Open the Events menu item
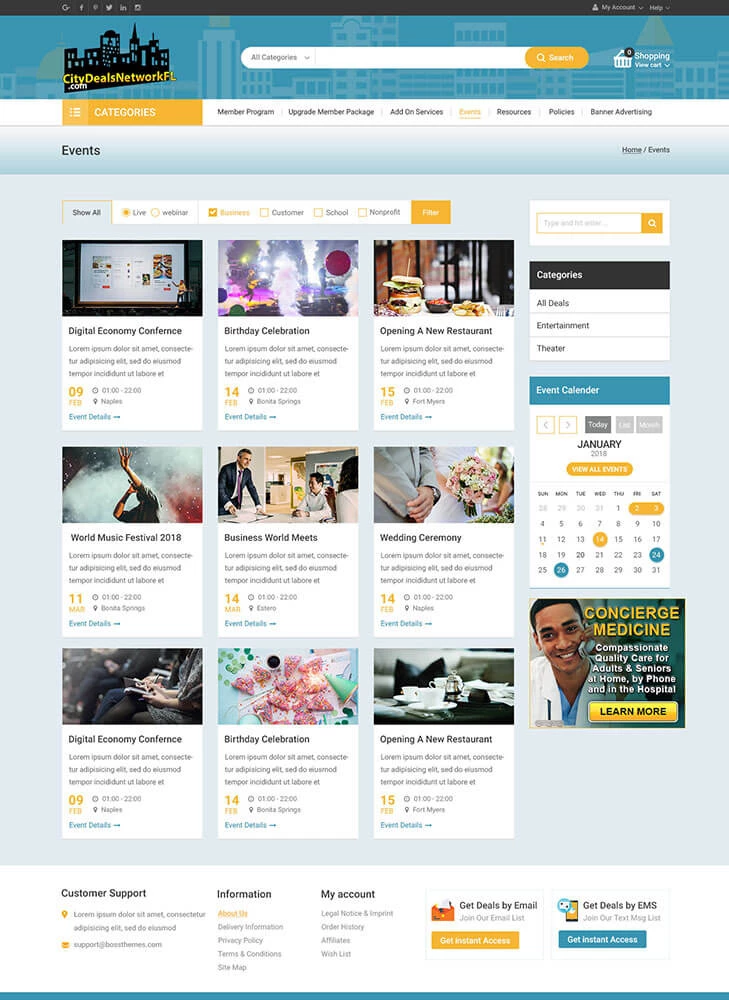The height and width of the screenshot is (1000, 729). click(469, 112)
